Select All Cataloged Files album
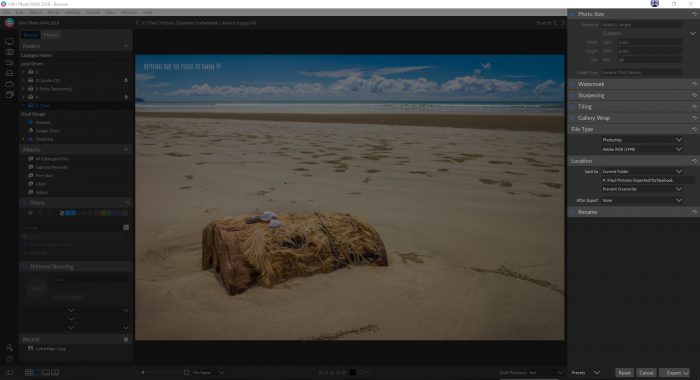Screen dimensions: 700x380 tap(51, 159)
